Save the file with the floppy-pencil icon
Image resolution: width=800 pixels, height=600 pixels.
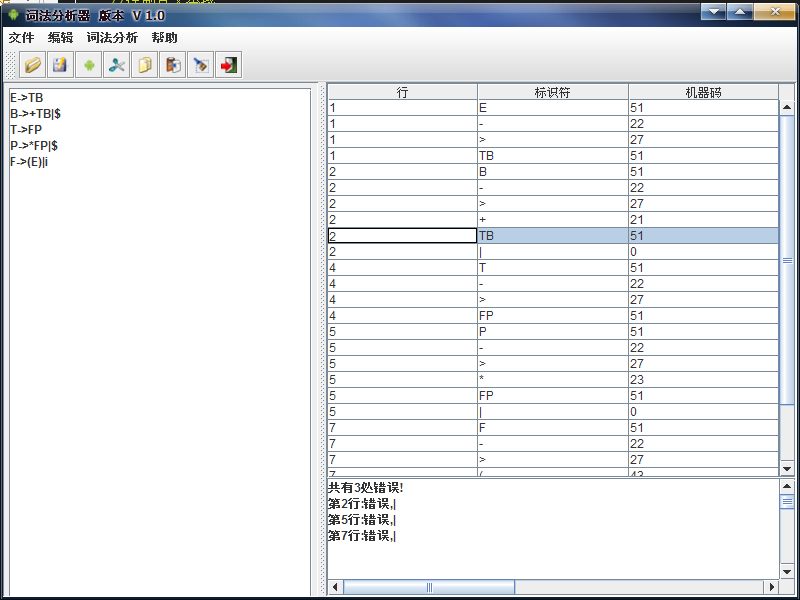pyautogui.click(x=60, y=65)
